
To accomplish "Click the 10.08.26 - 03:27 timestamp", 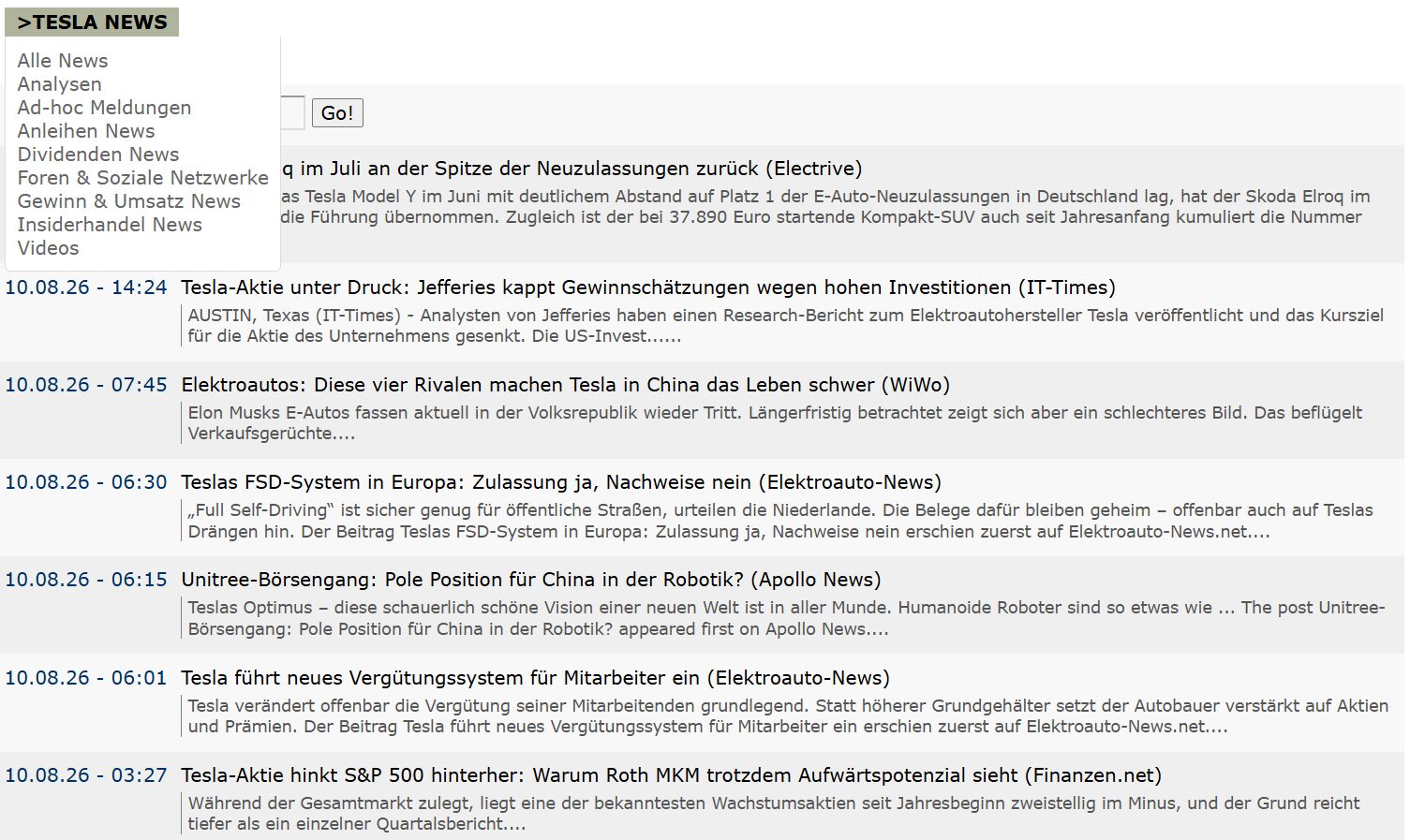I will (86, 775).
